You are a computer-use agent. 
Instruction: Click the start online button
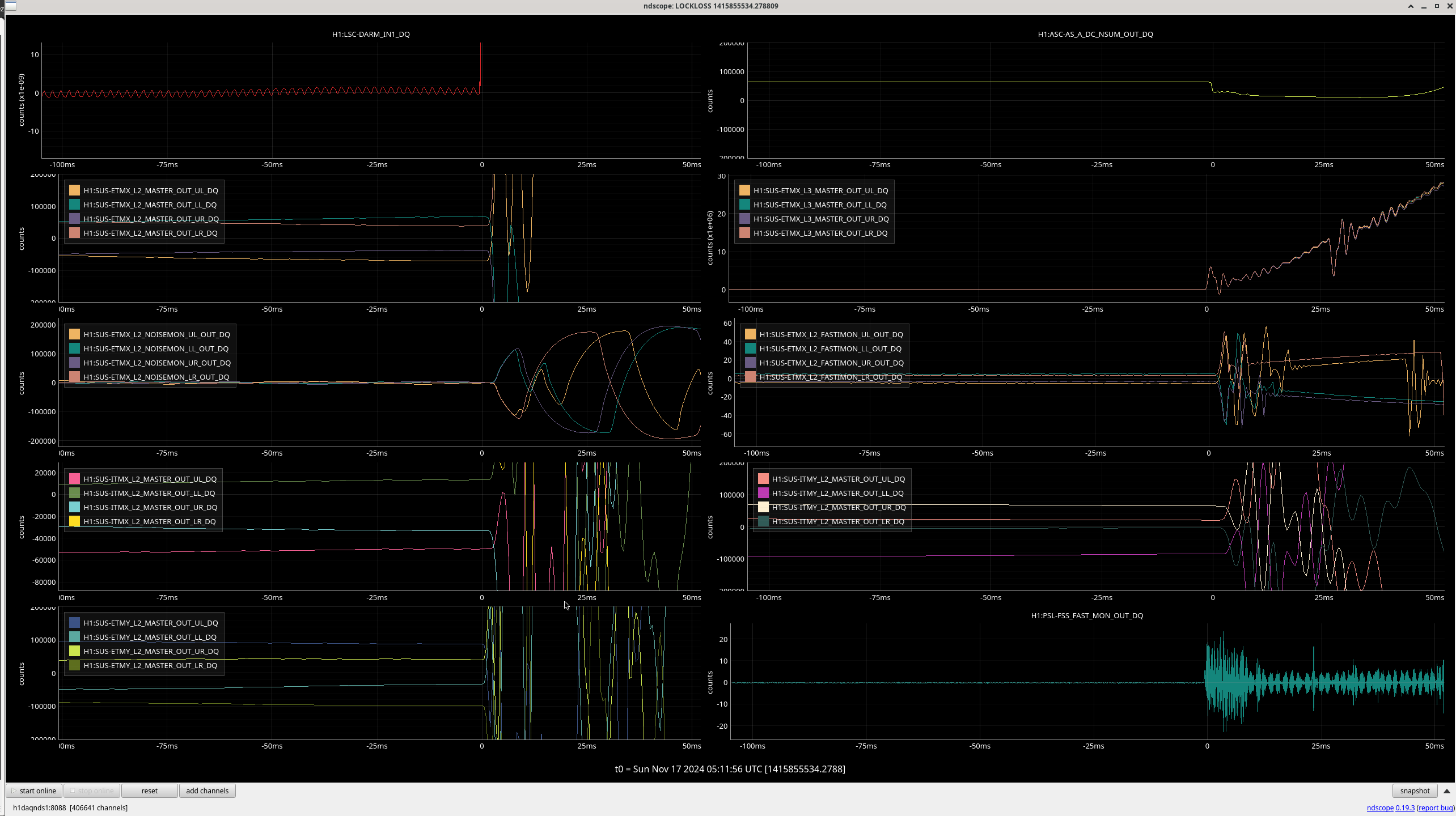(x=34, y=790)
